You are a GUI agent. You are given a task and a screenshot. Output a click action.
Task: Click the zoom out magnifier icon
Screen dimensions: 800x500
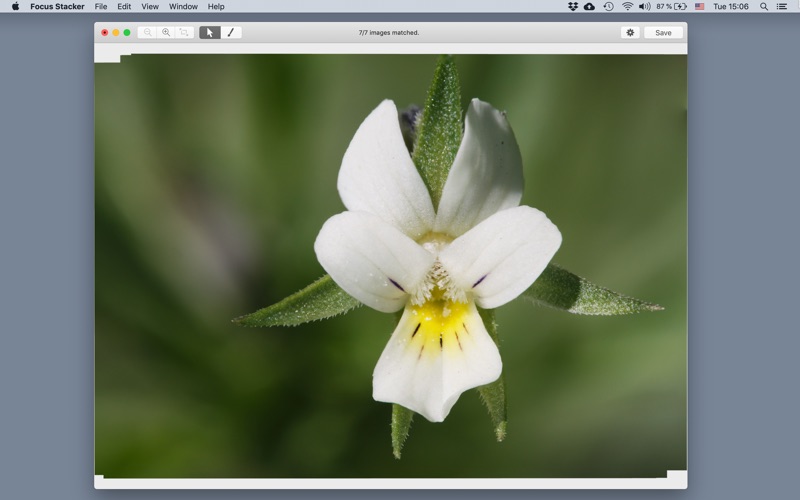click(x=147, y=32)
